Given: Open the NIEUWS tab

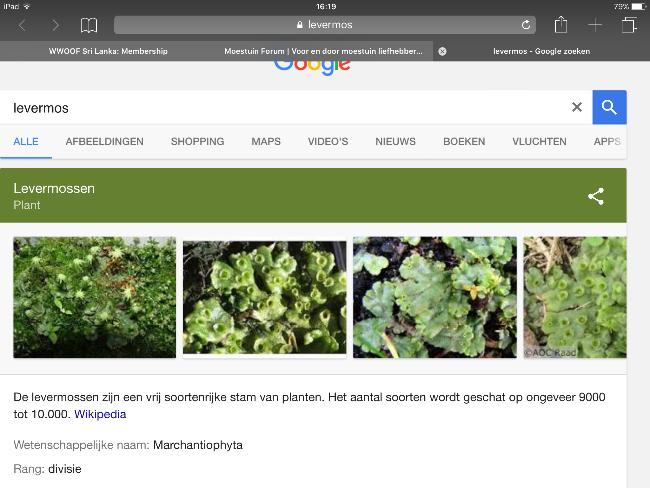Looking at the screenshot, I should coord(395,141).
